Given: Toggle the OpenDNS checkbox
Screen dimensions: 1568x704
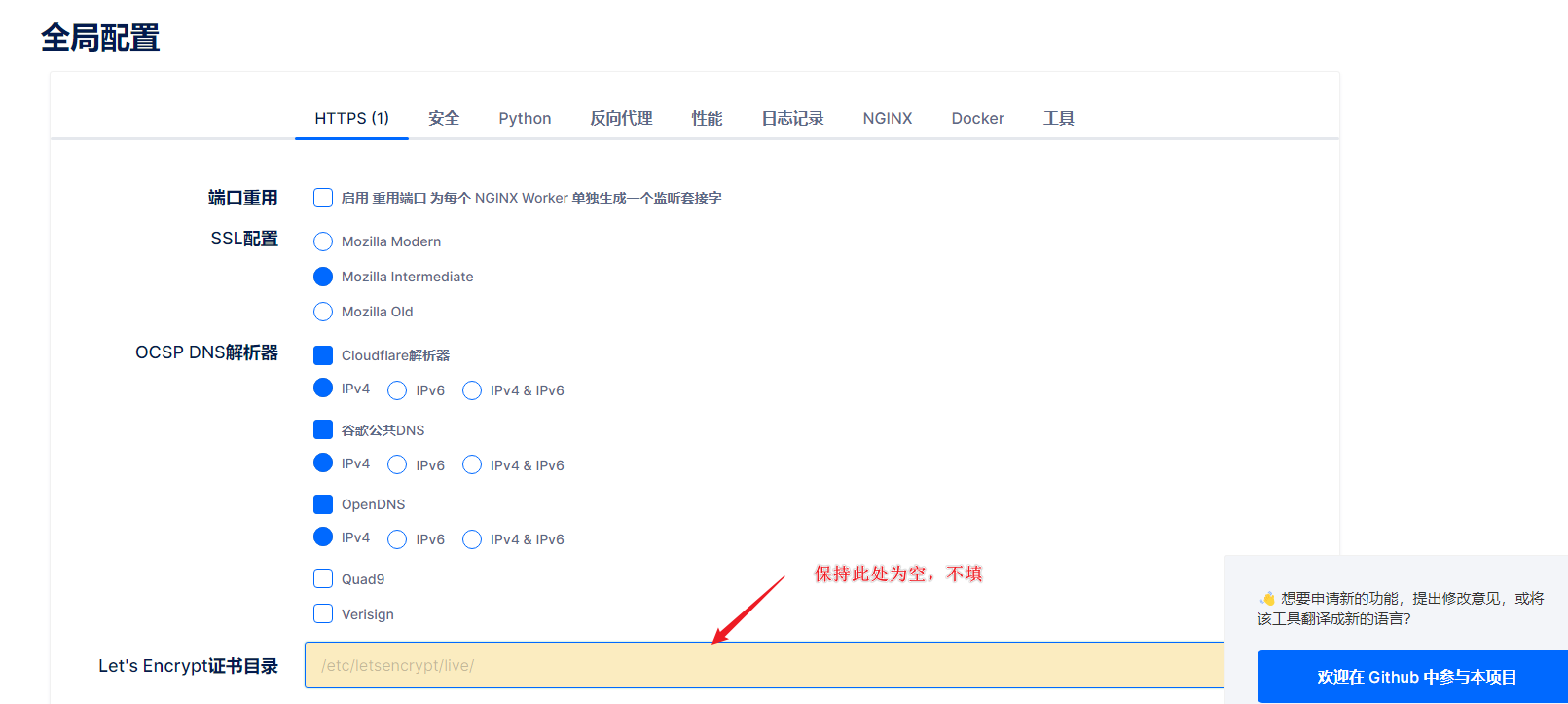Looking at the screenshot, I should pyautogui.click(x=323, y=504).
